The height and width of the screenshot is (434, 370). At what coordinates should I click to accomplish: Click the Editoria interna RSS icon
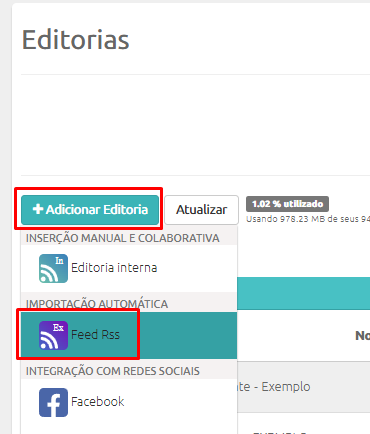point(53,268)
